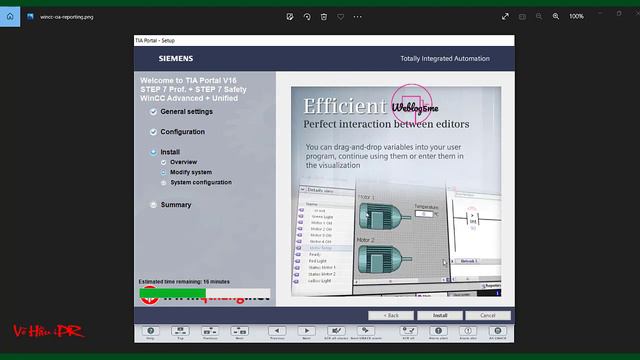Click the left-arrow Previous icon in bottom toolbar
Viewport: 640px width, 360px height.
click(x=277, y=331)
